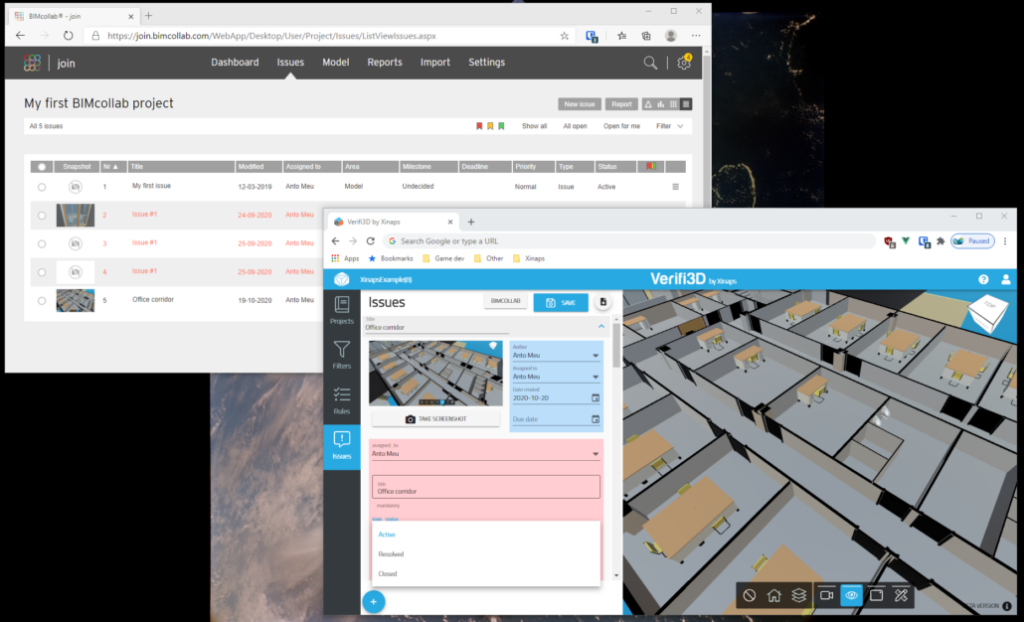This screenshot has height=622, width=1024.
Task: Click the Verifi3D cube logo icon
Action: pyautogui.click(x=342, y=280)
